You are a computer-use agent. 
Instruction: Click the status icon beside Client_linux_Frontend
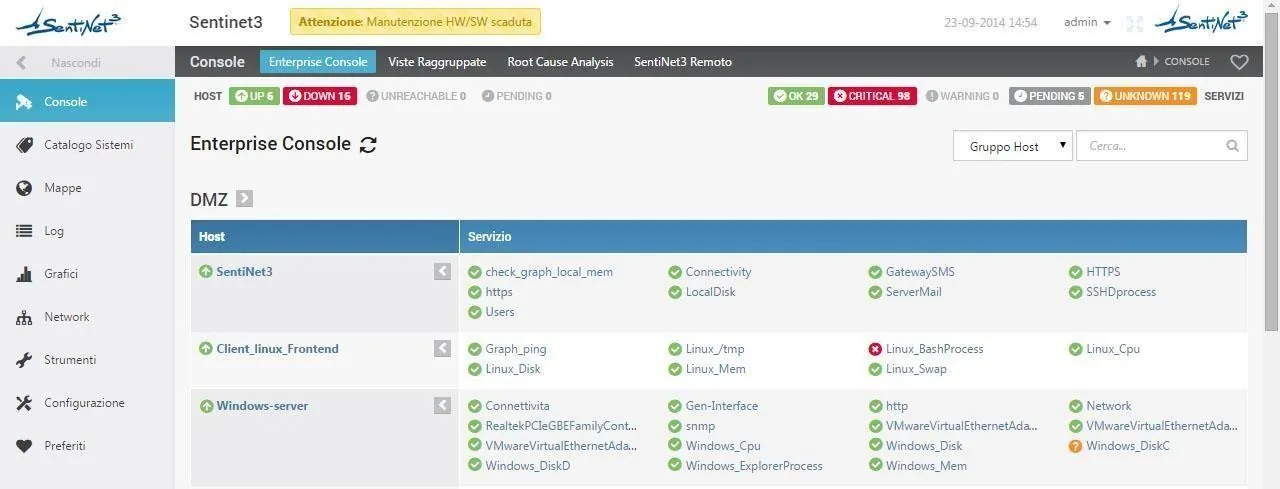click(x=206, y=349)
